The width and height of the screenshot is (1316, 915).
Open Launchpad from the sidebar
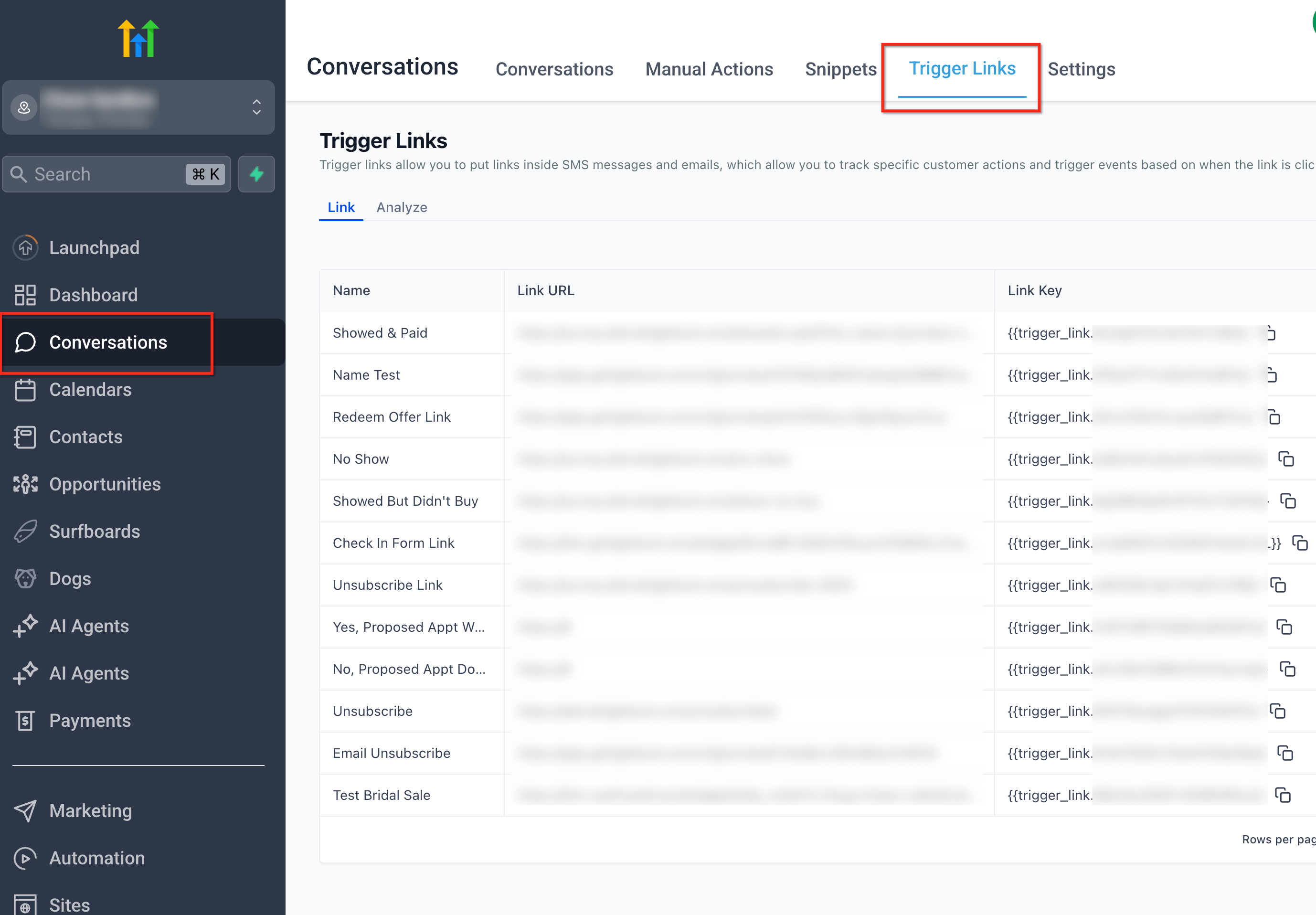94,248
